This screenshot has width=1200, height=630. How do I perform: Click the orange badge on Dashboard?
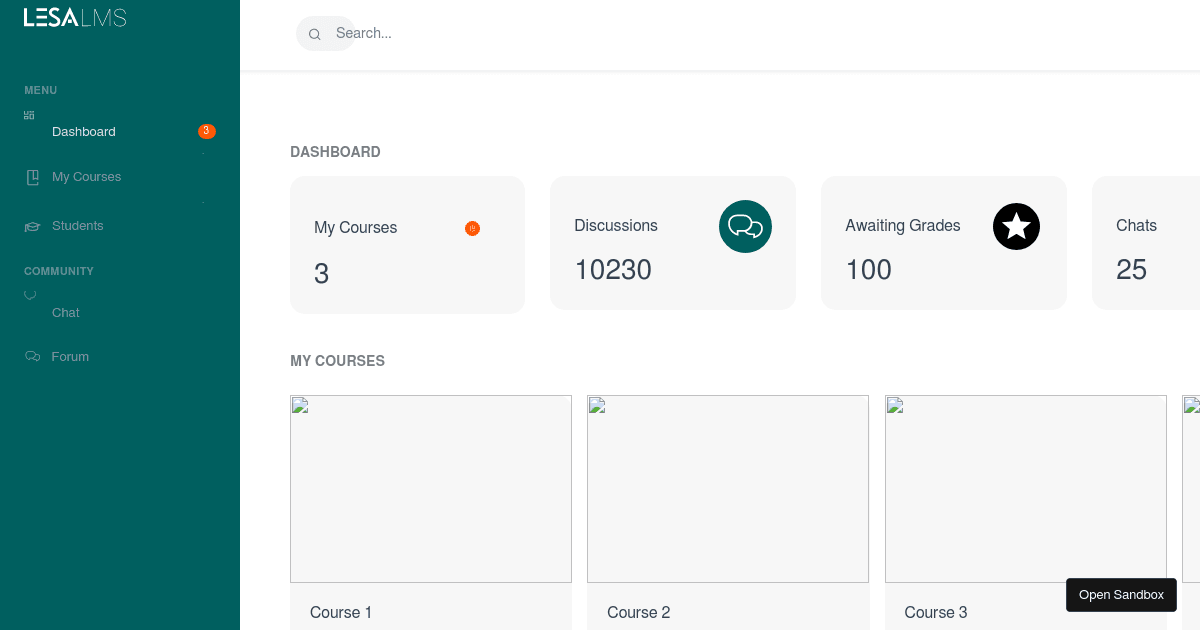[x=206, y=130]
